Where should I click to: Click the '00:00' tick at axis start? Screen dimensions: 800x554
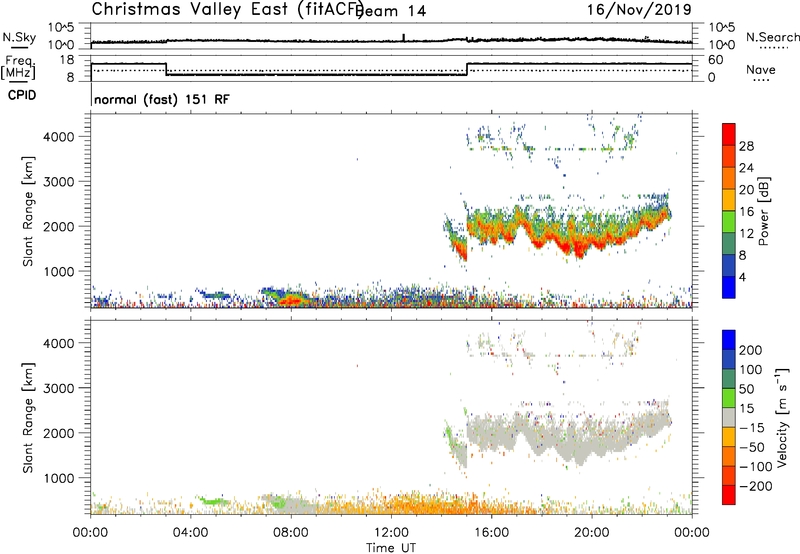coord(90,533)
